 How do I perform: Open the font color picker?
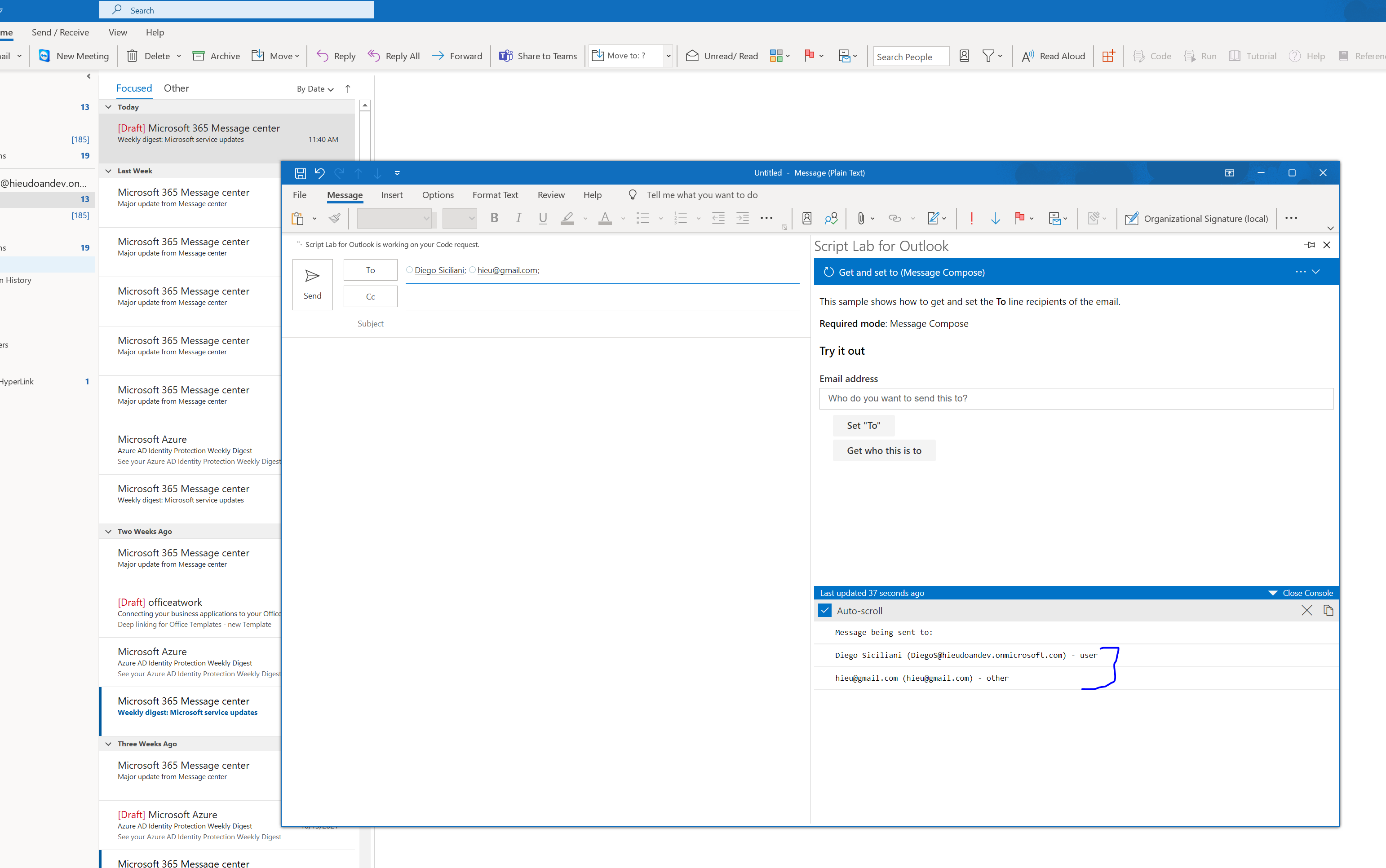click(x=623, y=219)
